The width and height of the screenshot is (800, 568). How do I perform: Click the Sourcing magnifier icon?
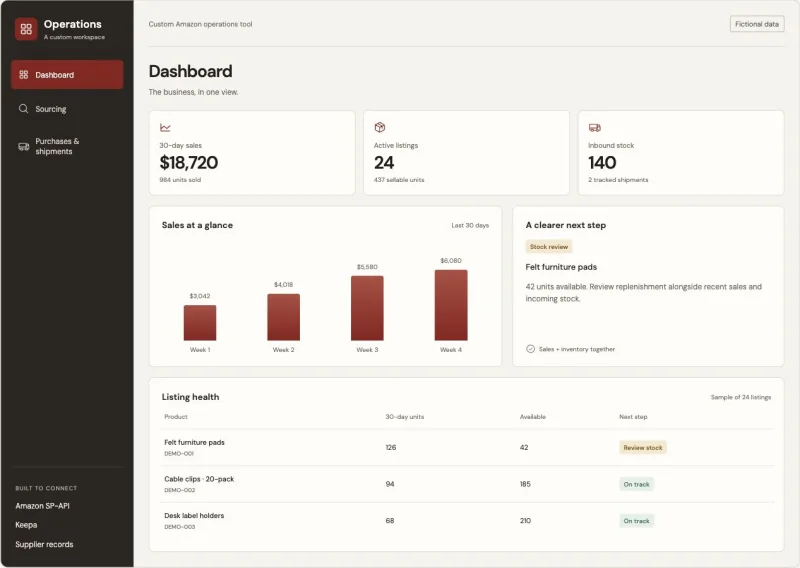[x=23, y=109]
